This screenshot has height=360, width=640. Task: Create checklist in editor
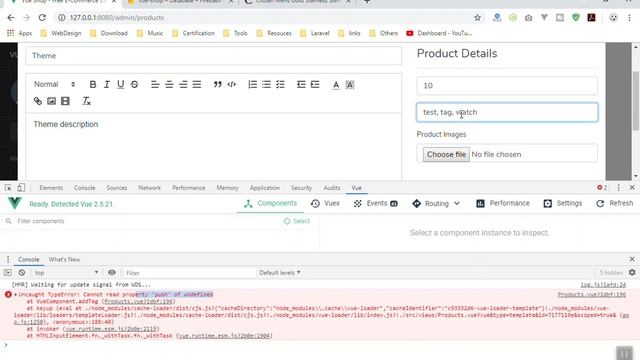[280, 84]
